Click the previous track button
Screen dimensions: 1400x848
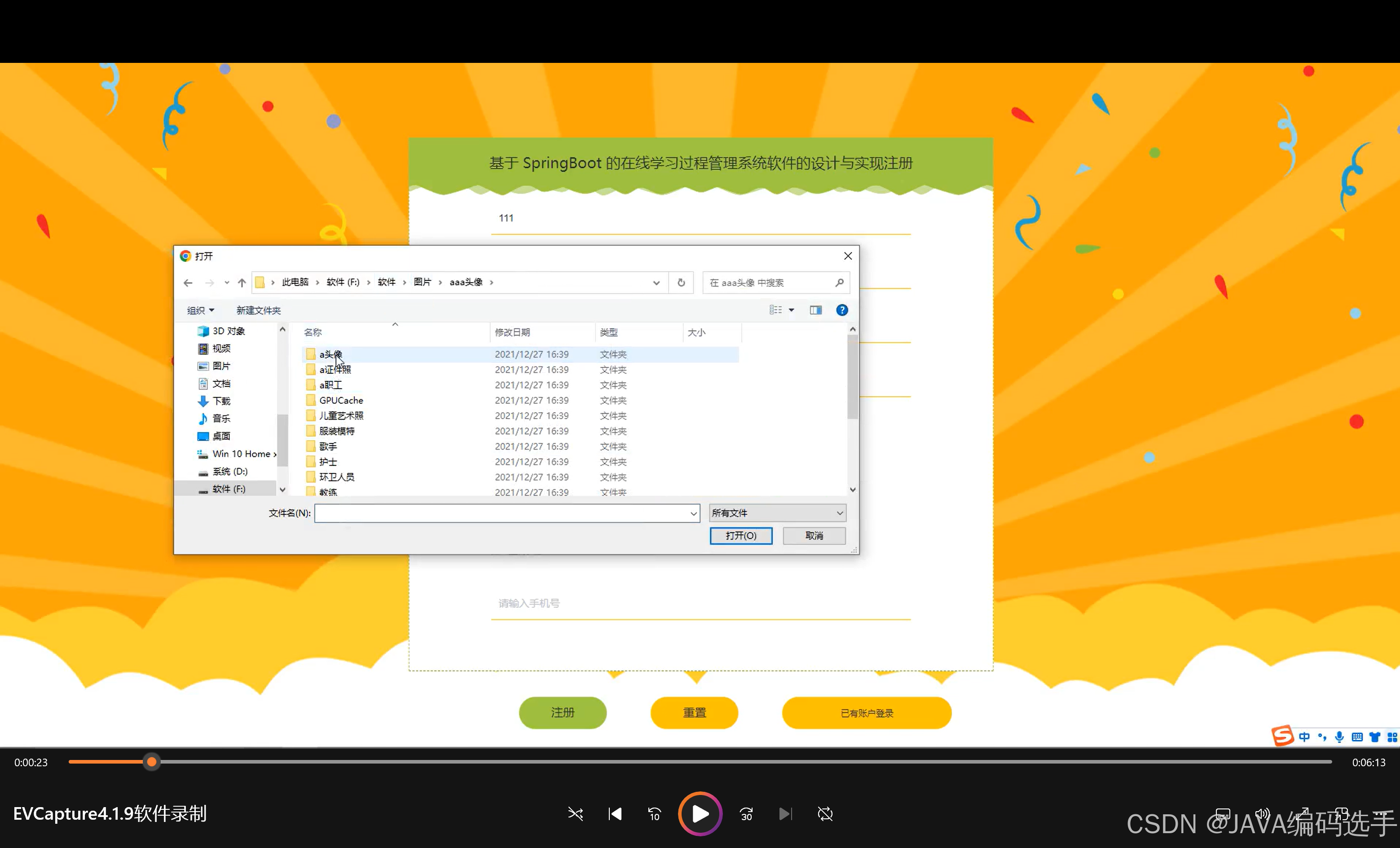point(615,814)
